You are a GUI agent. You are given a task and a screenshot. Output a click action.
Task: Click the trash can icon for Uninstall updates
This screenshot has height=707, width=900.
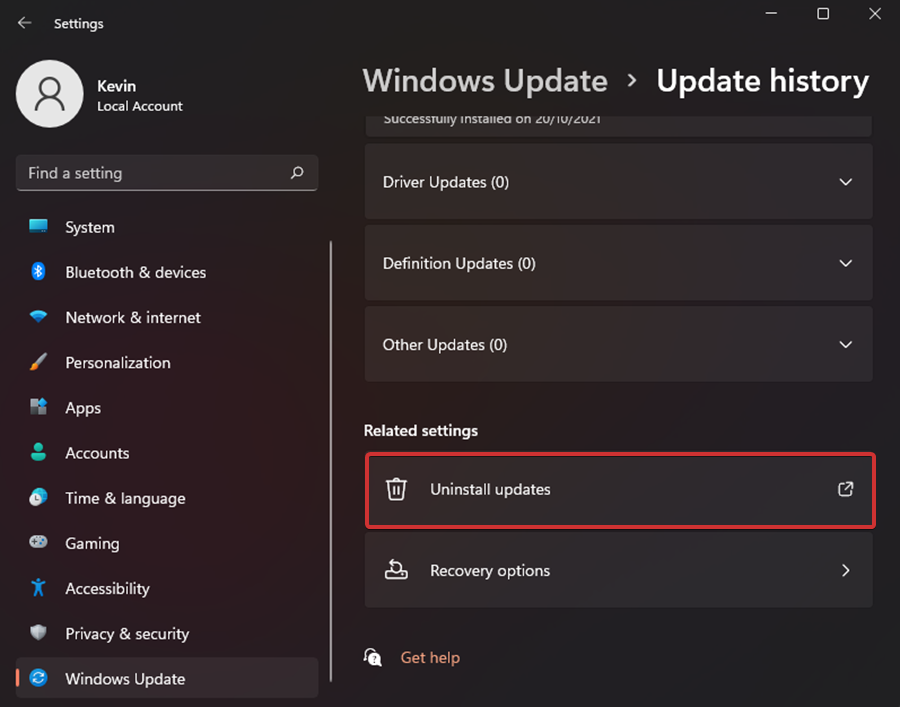click(x=397, y=489)
